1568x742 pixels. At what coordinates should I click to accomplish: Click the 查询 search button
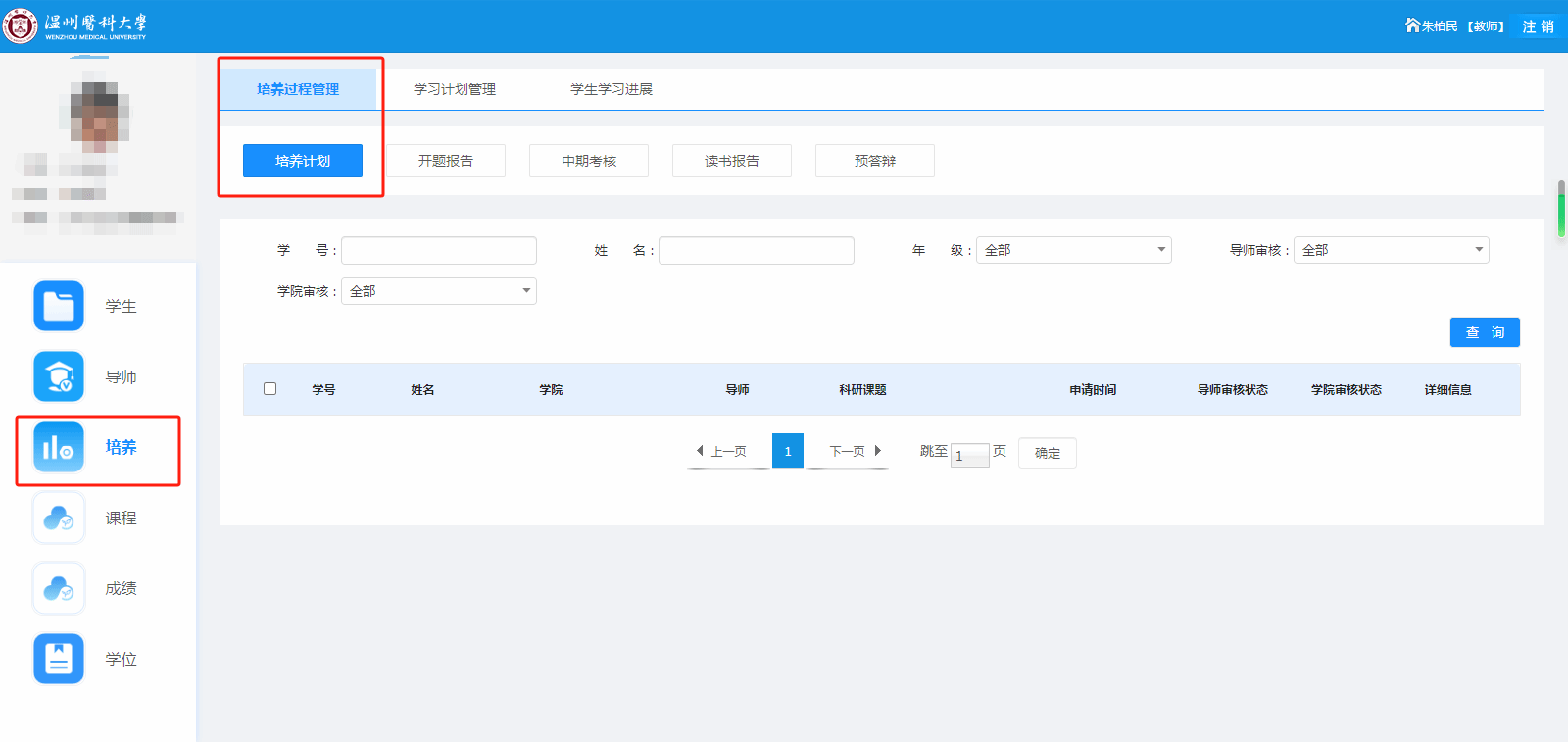(1485, 332)
